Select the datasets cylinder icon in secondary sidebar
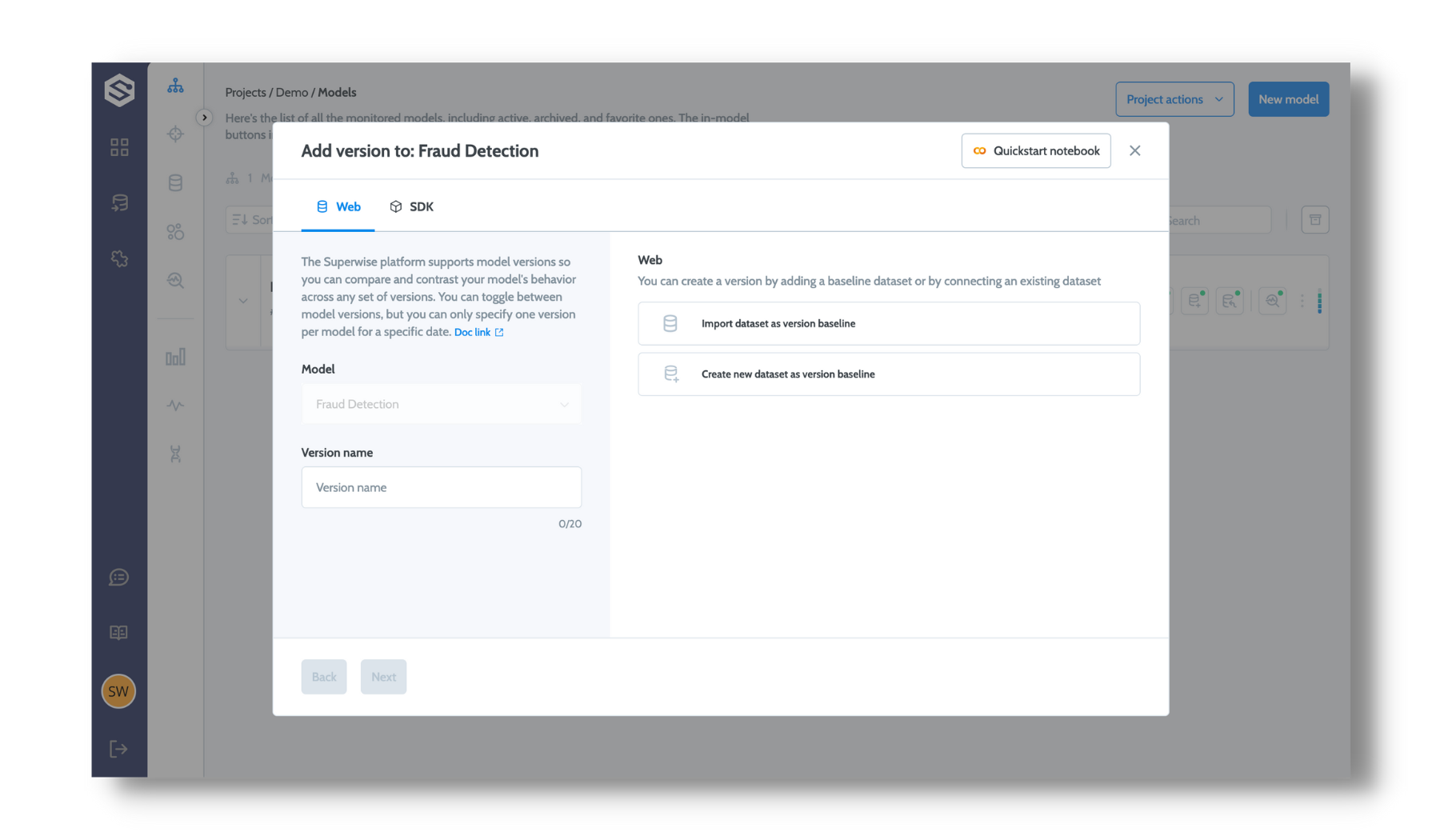Screen dimensions: 1440x840 [175, 183]
